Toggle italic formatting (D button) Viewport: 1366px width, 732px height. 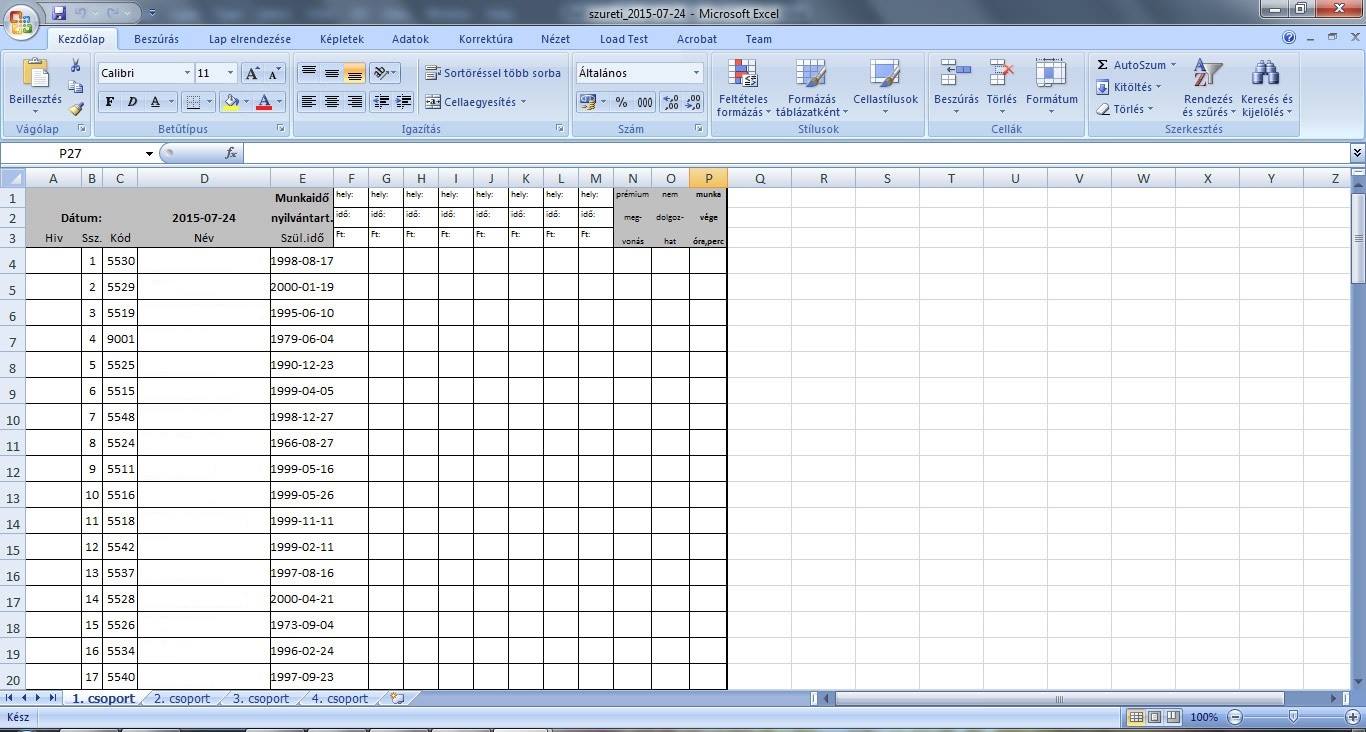click(x=131, y=102)
